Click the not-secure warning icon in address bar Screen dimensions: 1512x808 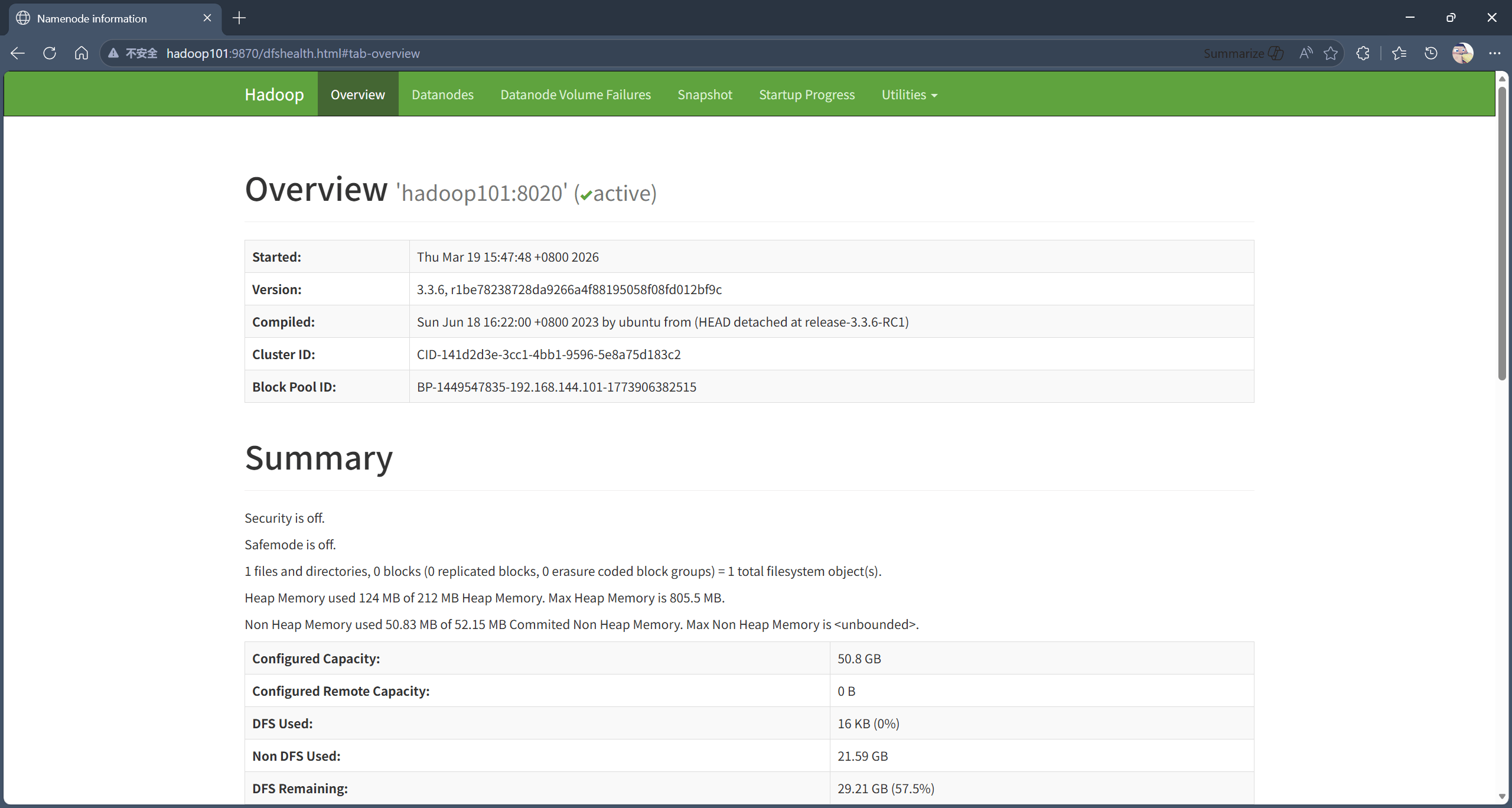pyautogui.click(x=113, y=53)
